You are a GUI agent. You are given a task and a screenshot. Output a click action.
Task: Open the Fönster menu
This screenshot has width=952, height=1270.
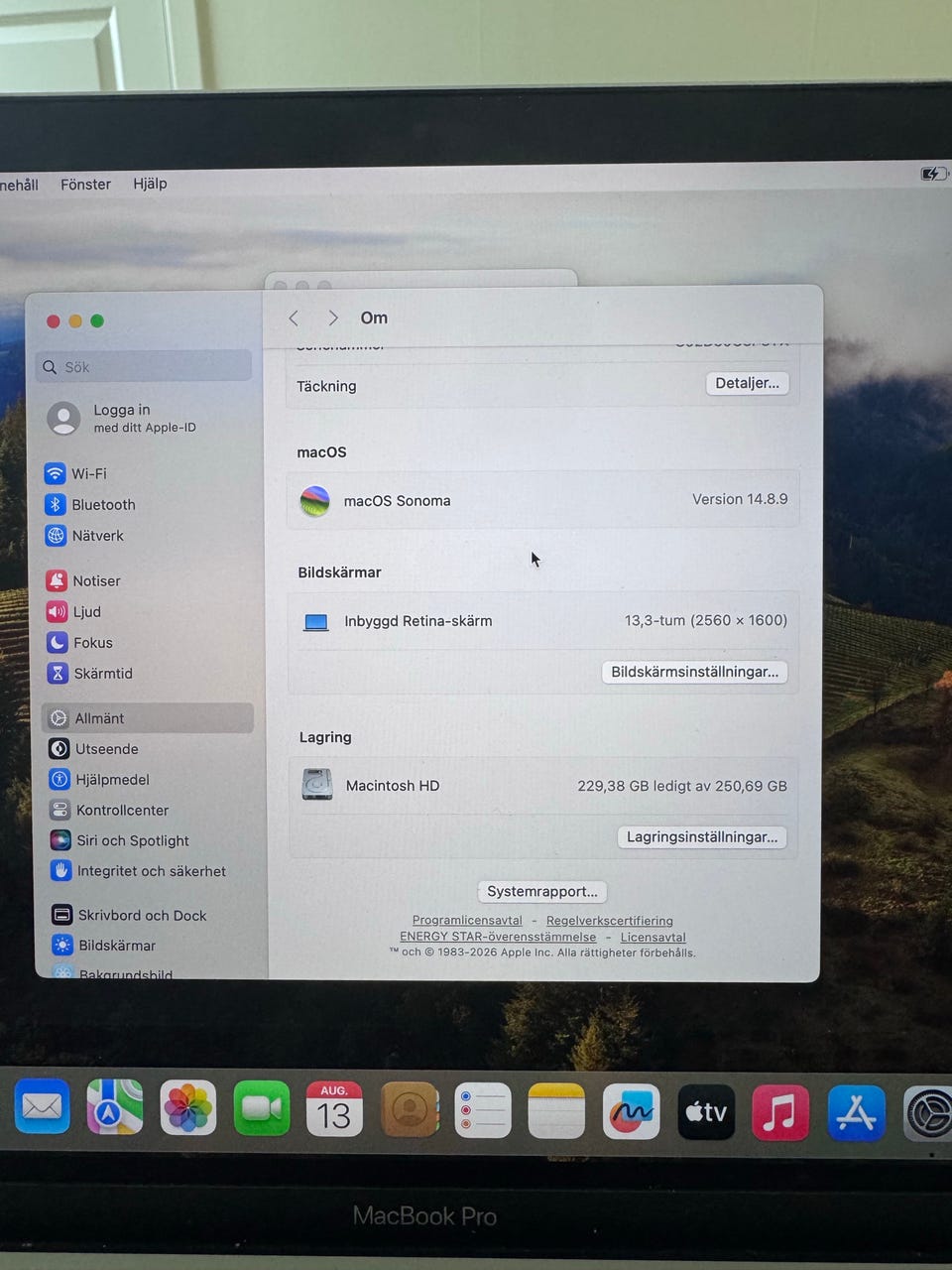(x=85, y=184)
